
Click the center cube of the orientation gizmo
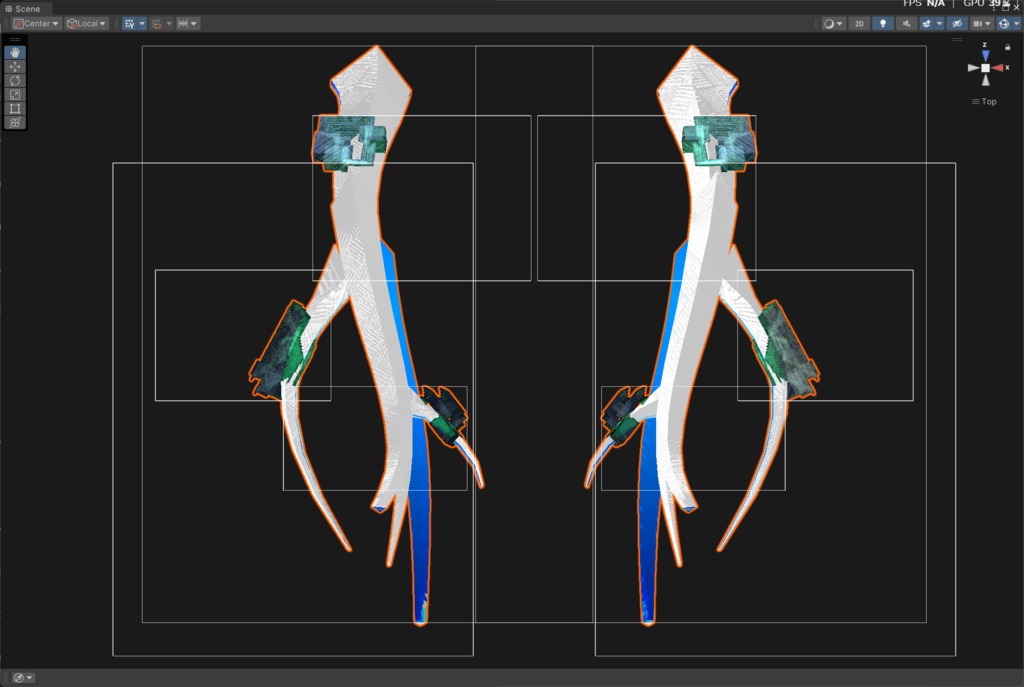click(x=985, y=68)
